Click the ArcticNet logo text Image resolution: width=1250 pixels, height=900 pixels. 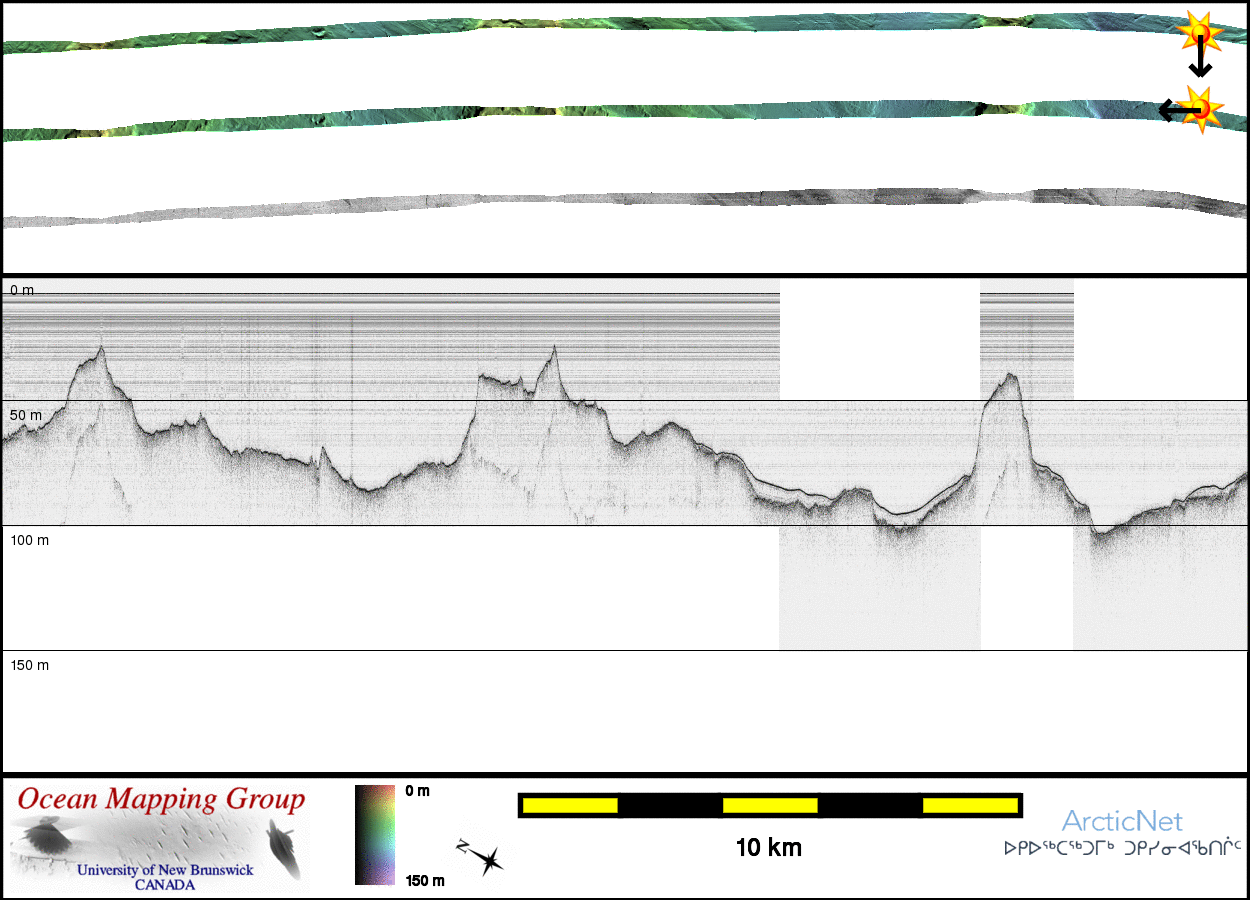point(1122,822)
